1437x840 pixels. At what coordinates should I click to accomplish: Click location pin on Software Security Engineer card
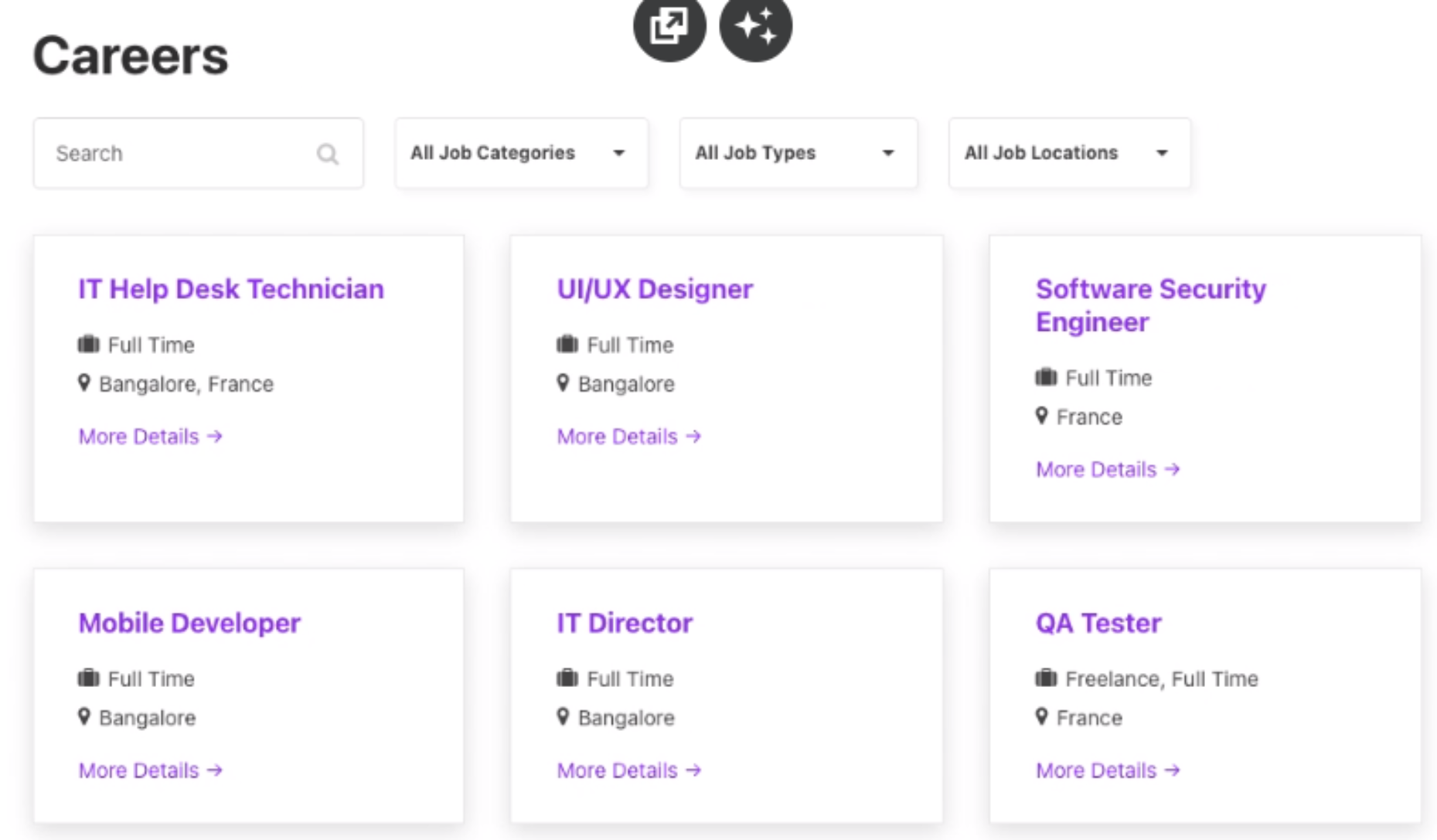point(1042,416)
